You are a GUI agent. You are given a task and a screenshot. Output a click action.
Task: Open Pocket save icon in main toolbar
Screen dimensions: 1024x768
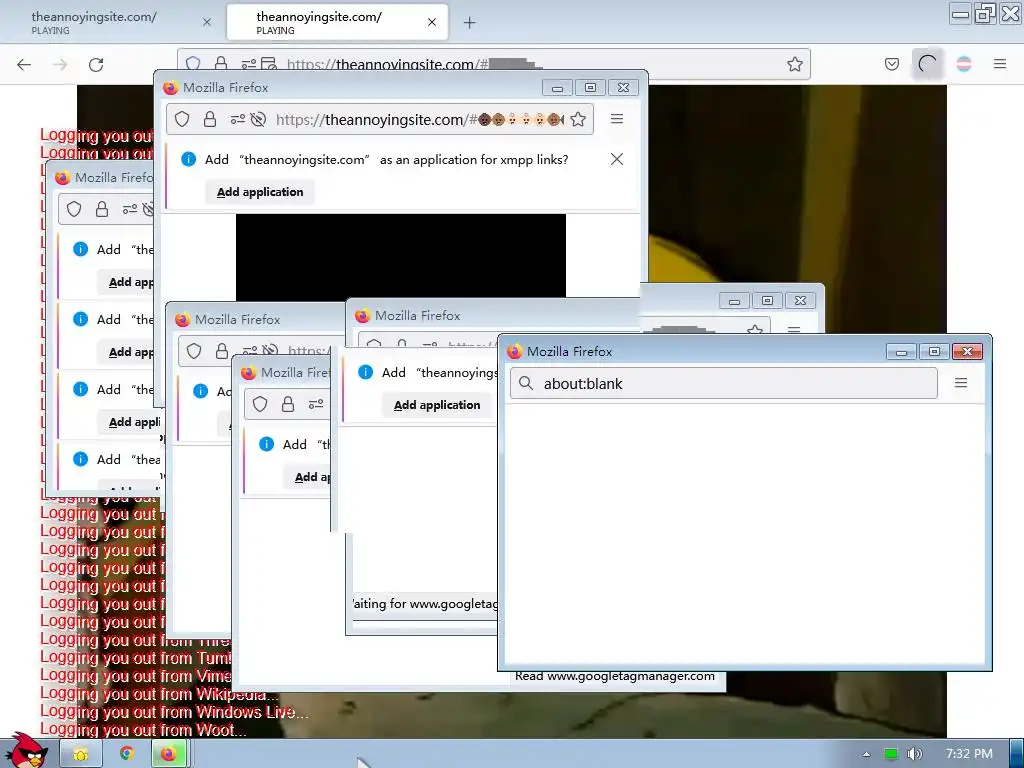[891, 64]
